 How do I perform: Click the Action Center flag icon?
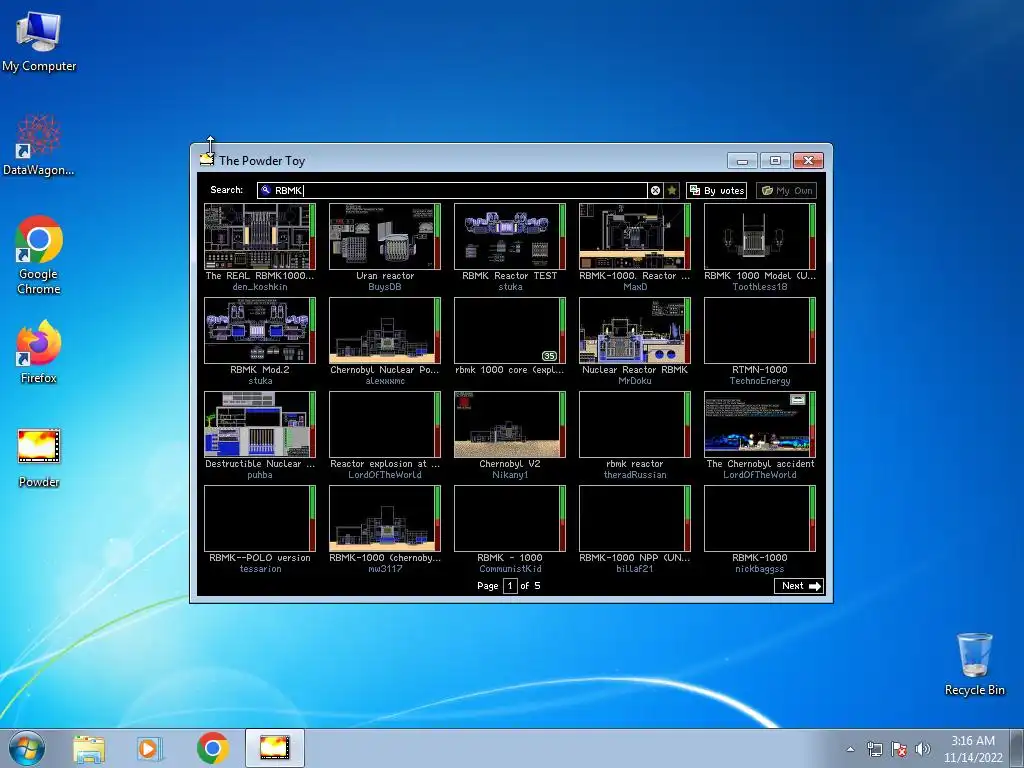coord(899,749)
